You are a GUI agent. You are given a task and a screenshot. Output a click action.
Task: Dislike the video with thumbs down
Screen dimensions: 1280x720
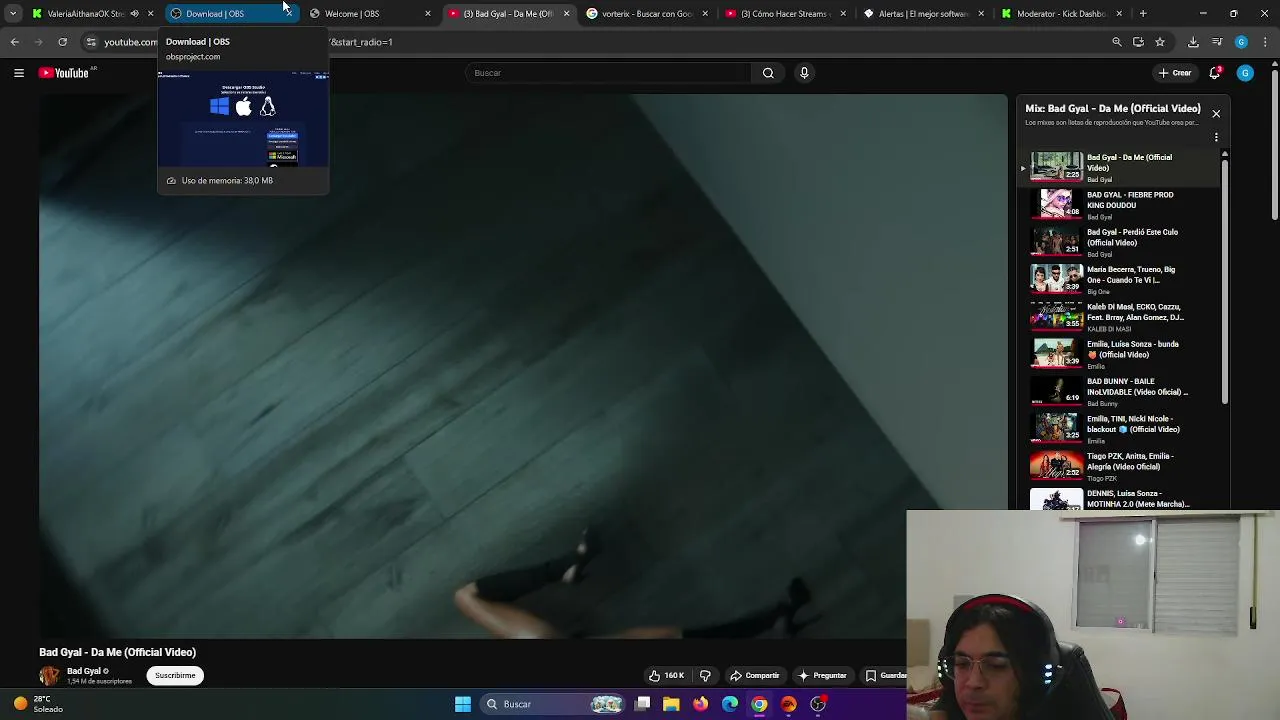[705, 676]
